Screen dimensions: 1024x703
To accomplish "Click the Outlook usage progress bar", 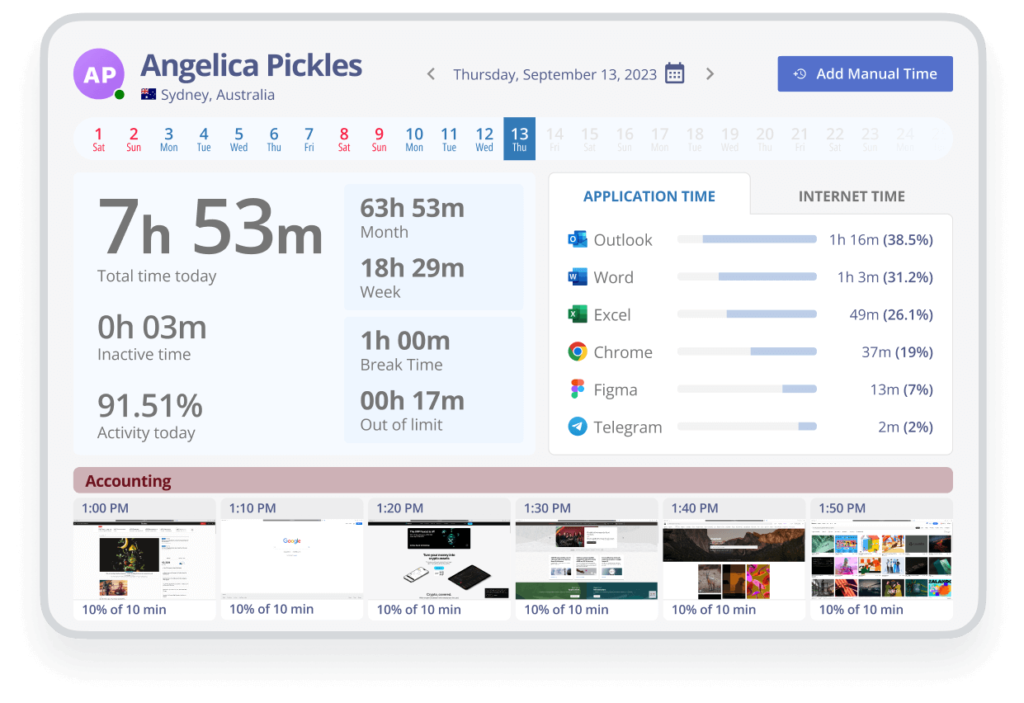I will 747,240.
